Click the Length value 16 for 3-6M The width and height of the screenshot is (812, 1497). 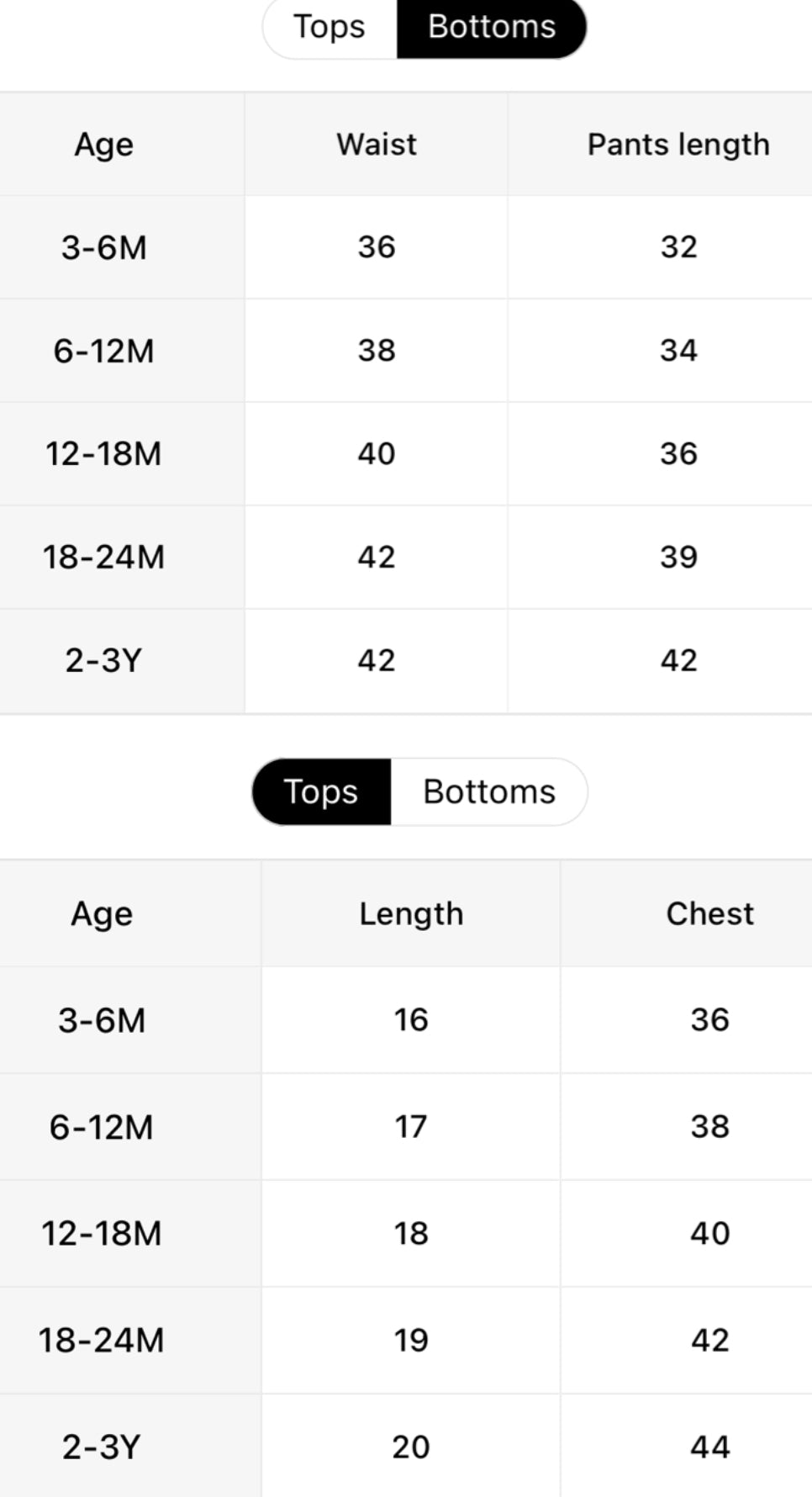click(411, 1020)
